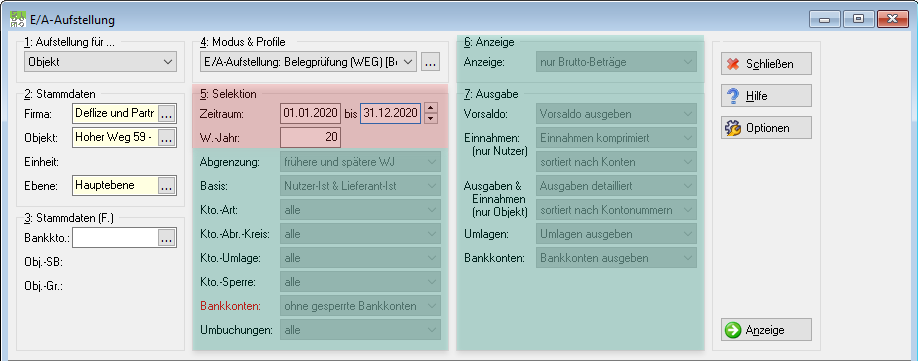Click the red X icon on Schließen
918x361 pixels.
point(733,64)
